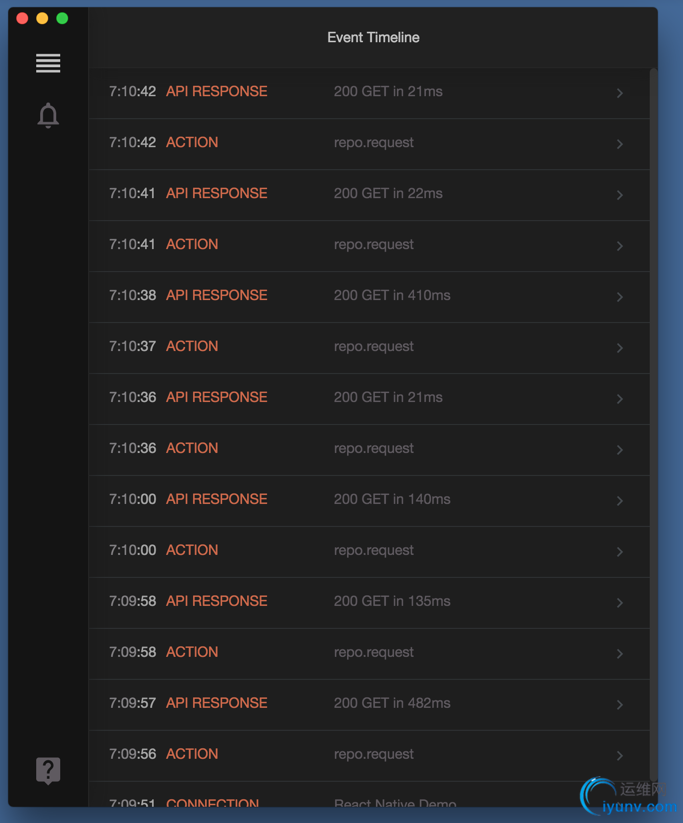Expand chevron for 7:10:36 ACTION row
This screenshot has width=683, height=823.
point(620,449)
